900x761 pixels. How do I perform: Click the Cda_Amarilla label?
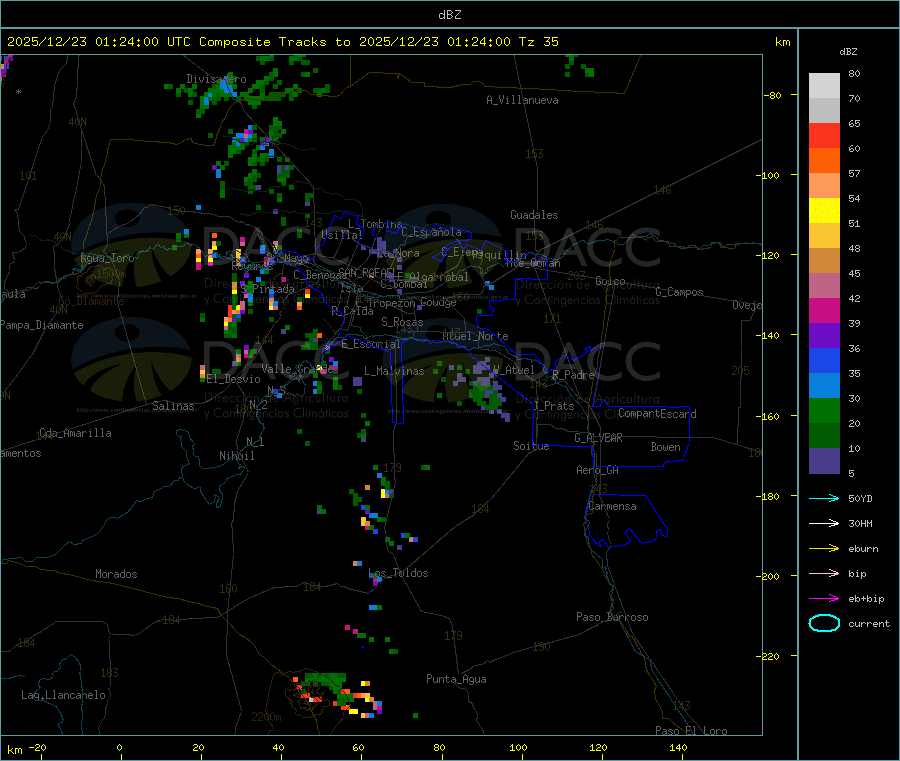pos(76,433)
